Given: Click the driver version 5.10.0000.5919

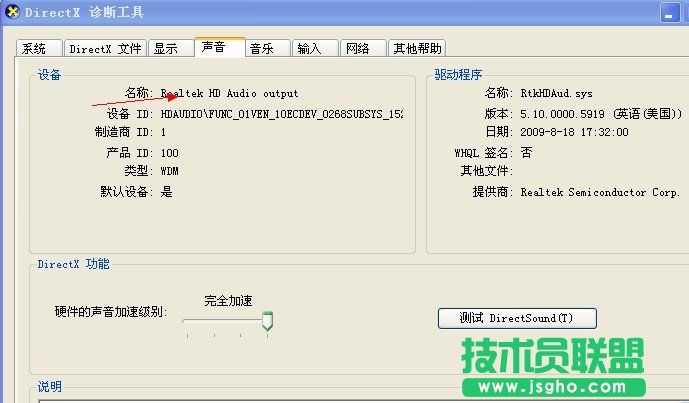Looking at the screenshot, I should pos(562,114).
